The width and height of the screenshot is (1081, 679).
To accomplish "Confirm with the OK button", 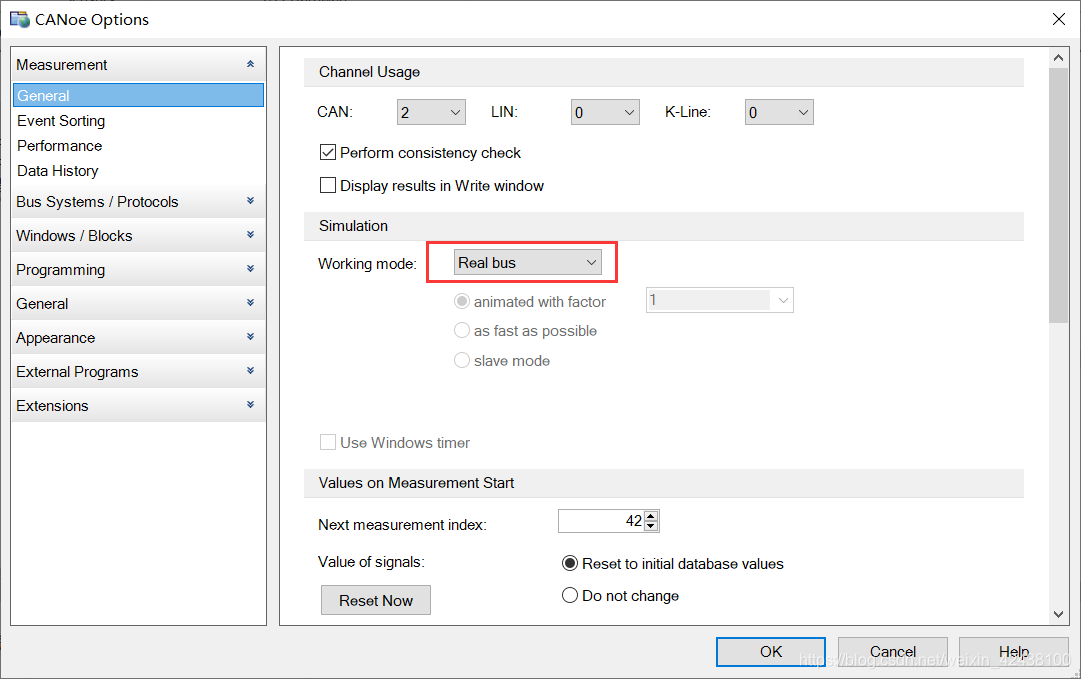I will click(771, 651).
